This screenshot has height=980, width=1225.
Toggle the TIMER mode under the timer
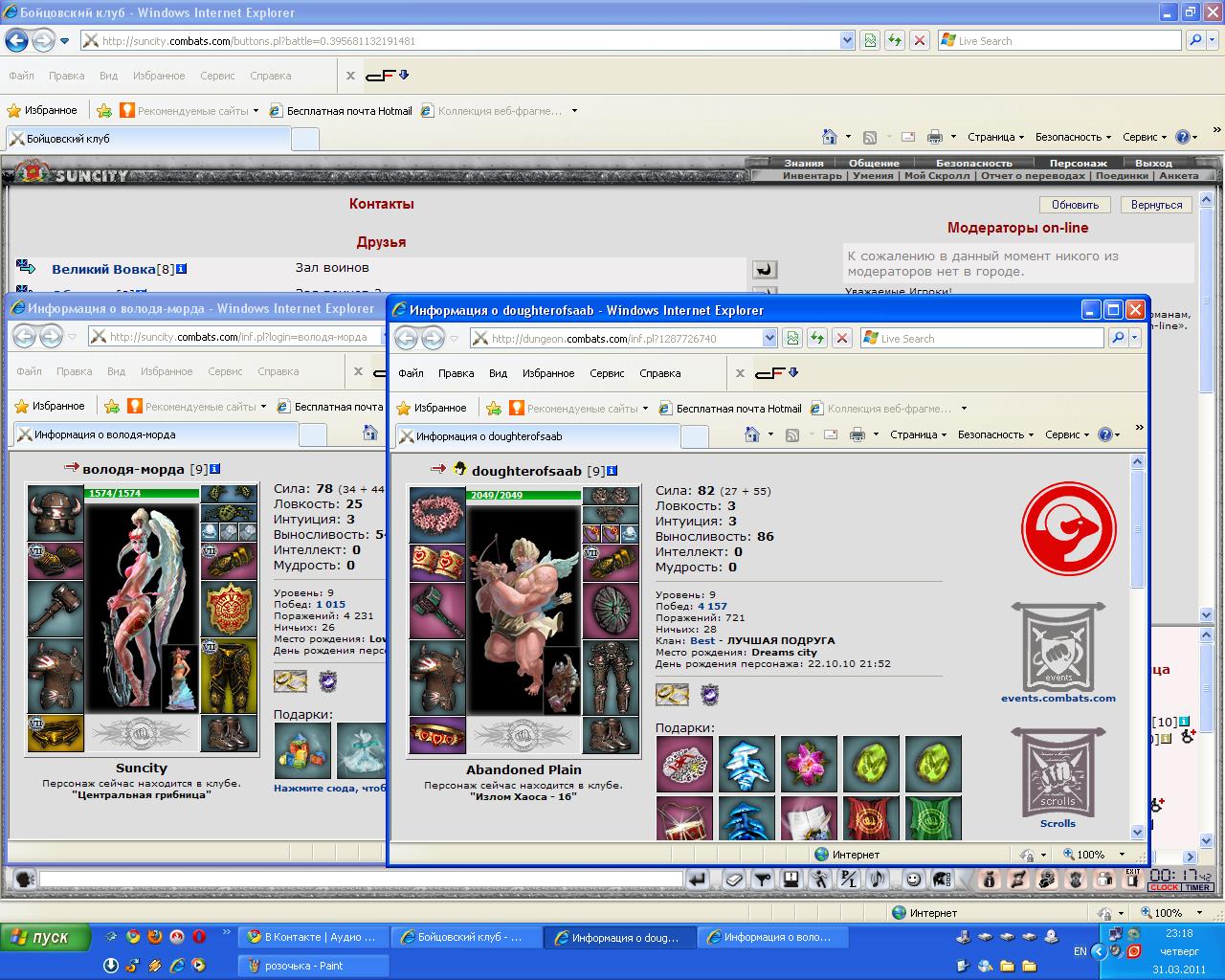pos(1197,887)
